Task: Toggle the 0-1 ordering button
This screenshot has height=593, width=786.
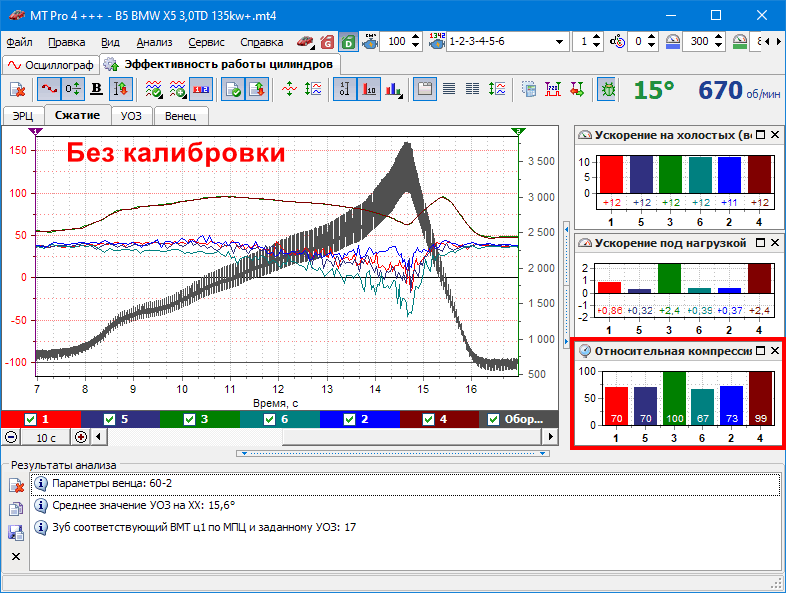Action: (345, 90)
